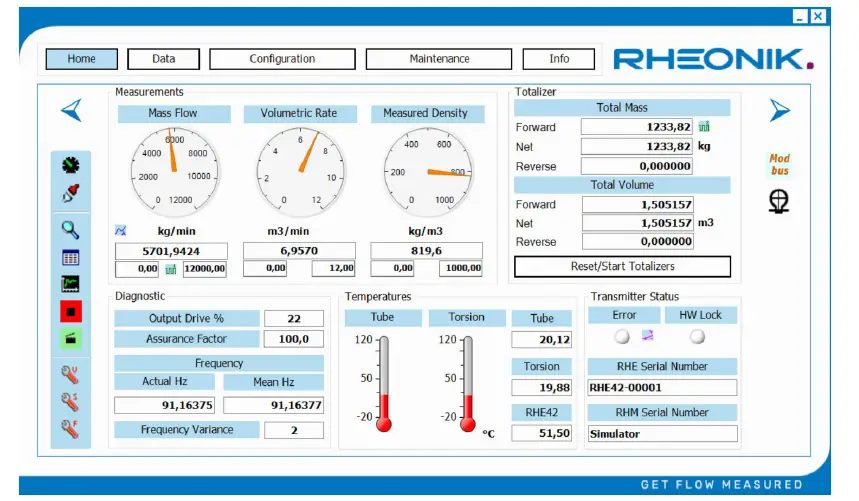Open the trend chart monitor icon
This screenshot has width=859, height=501.
(71, 284)
